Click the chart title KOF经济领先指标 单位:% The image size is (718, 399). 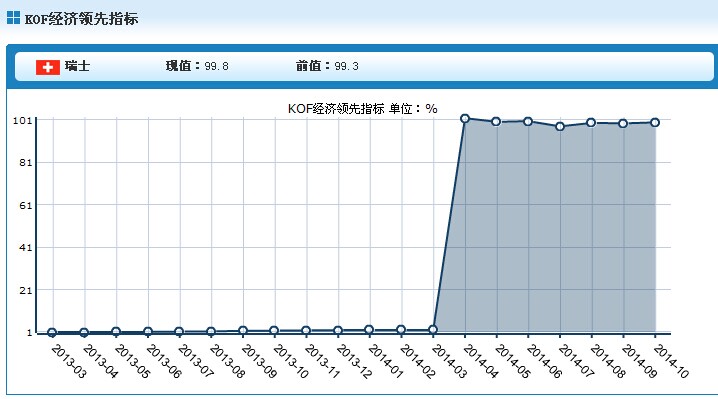point(362,109)
